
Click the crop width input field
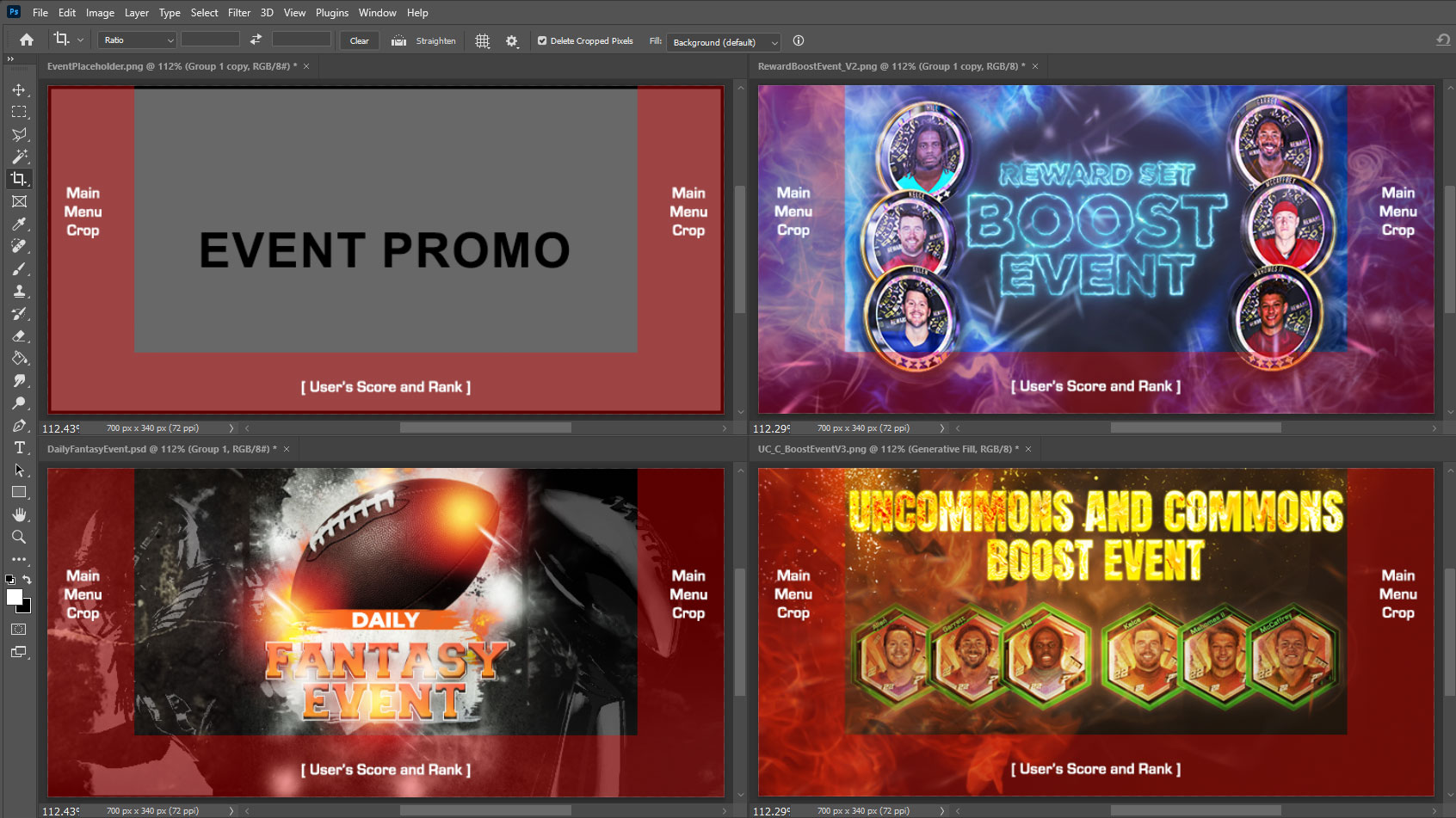coord(210,40)
